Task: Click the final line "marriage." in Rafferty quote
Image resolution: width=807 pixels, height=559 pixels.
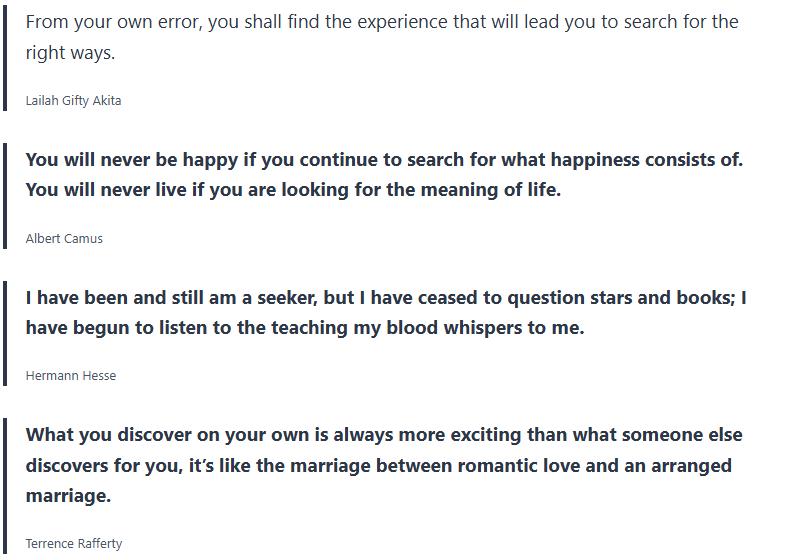Action: pos(68,495)
